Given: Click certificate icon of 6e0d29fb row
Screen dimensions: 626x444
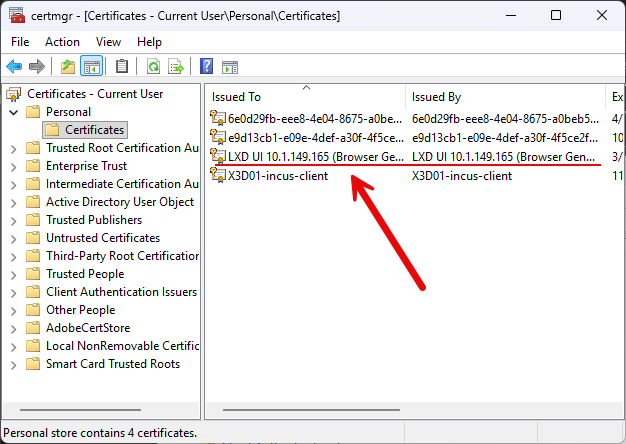Looking at the screenshot, I should (x=218, y=118).
